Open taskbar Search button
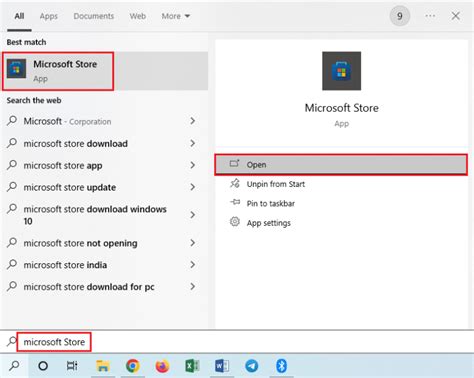This screenshot has height=378, width=474. pos(14,366)
